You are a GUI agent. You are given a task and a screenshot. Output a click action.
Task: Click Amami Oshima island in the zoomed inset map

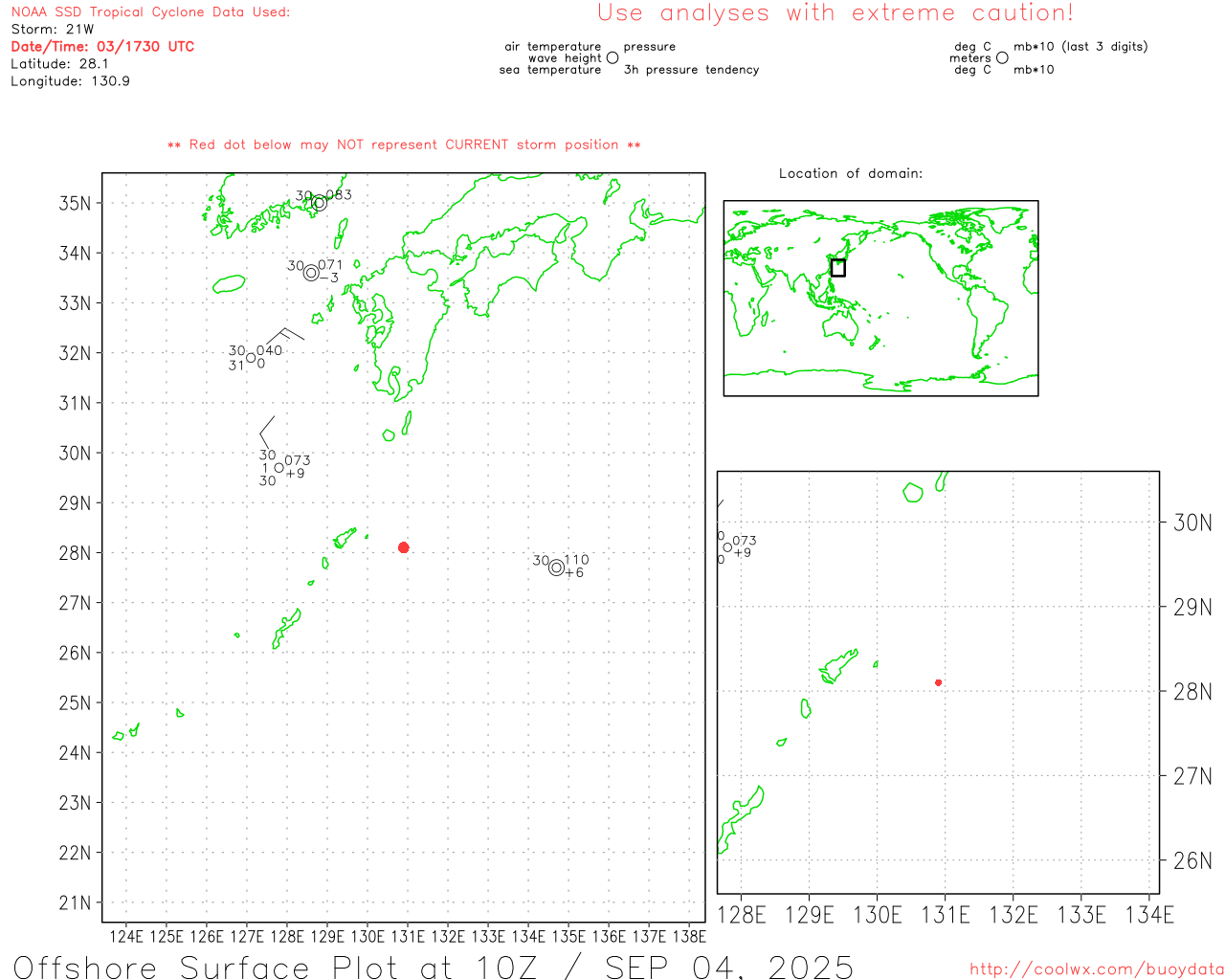[838, 666]
